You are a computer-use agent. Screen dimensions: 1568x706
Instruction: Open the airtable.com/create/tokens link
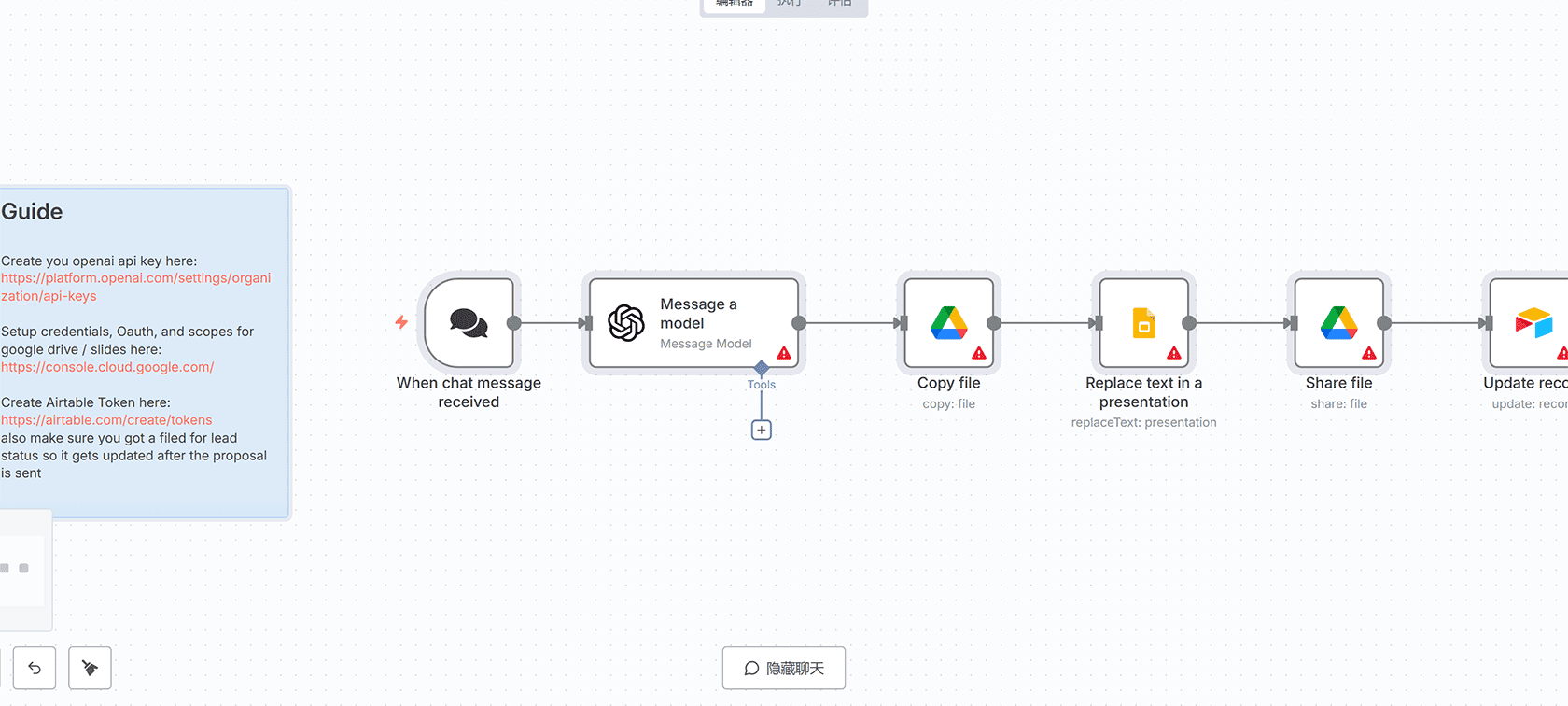pyautogui.click(x=106, y=420)
